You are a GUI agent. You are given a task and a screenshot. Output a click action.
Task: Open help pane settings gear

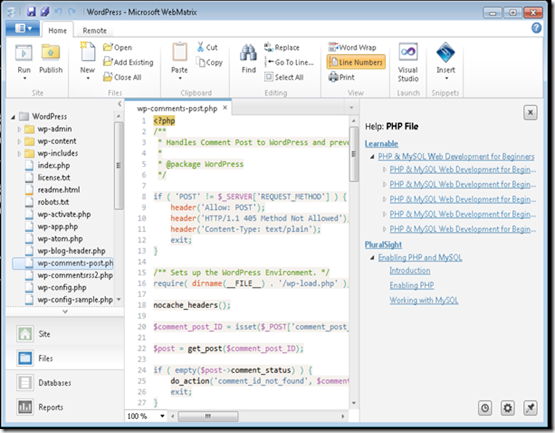pyautogui.click(x=508, y=408)
